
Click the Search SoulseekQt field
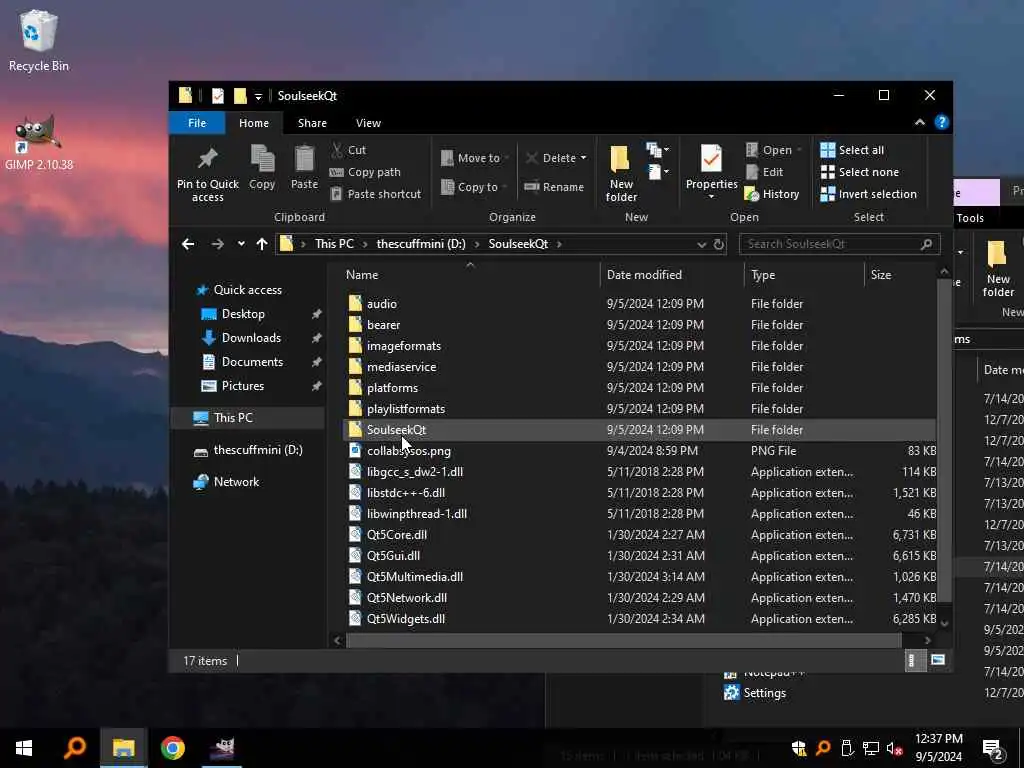pos(839,244)
